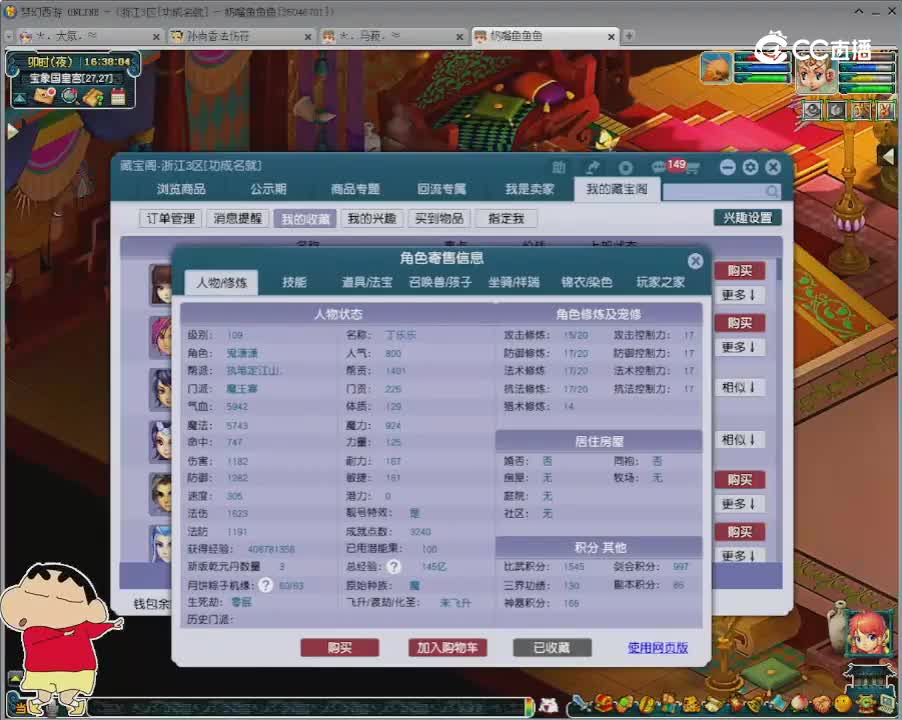
Task: Click the 兴趣设置 button
Action: (x=747, y=218)
